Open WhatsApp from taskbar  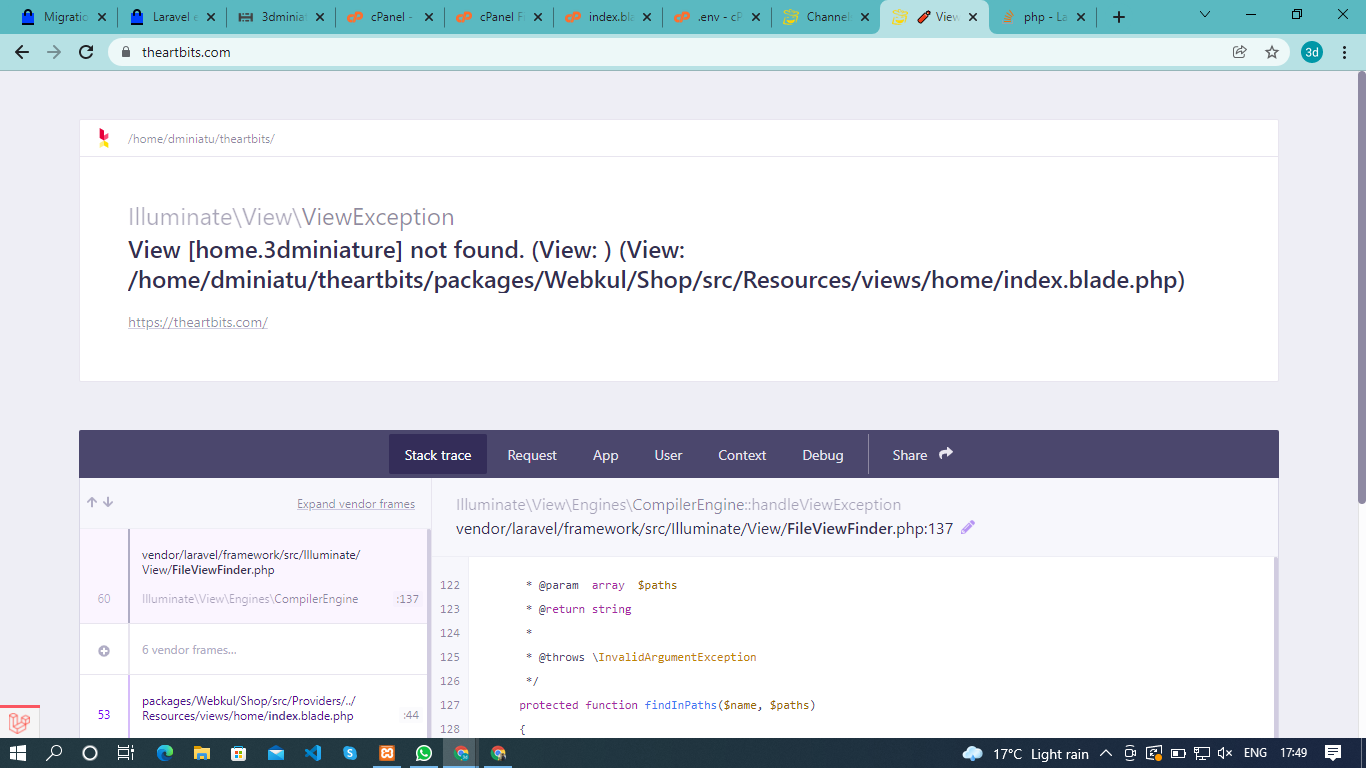tap(424, 753)
